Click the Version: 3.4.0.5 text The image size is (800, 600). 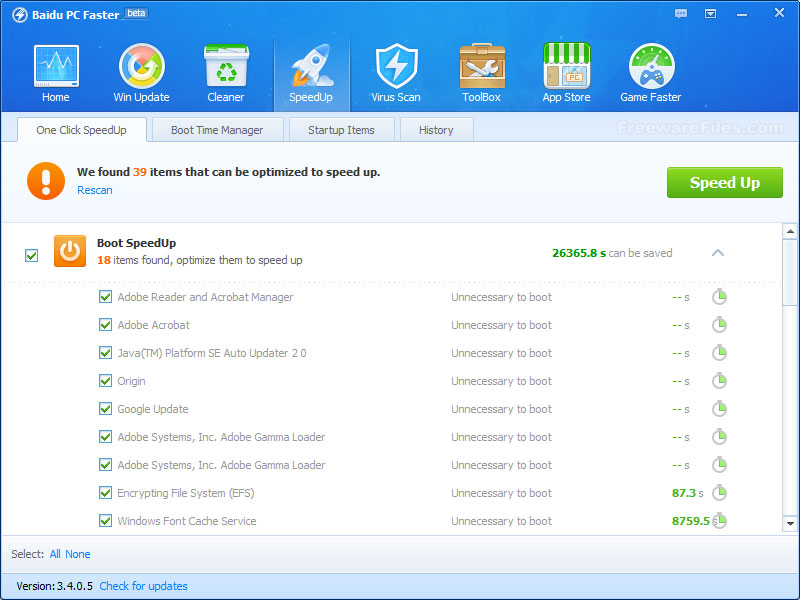[x=55, y=586]
